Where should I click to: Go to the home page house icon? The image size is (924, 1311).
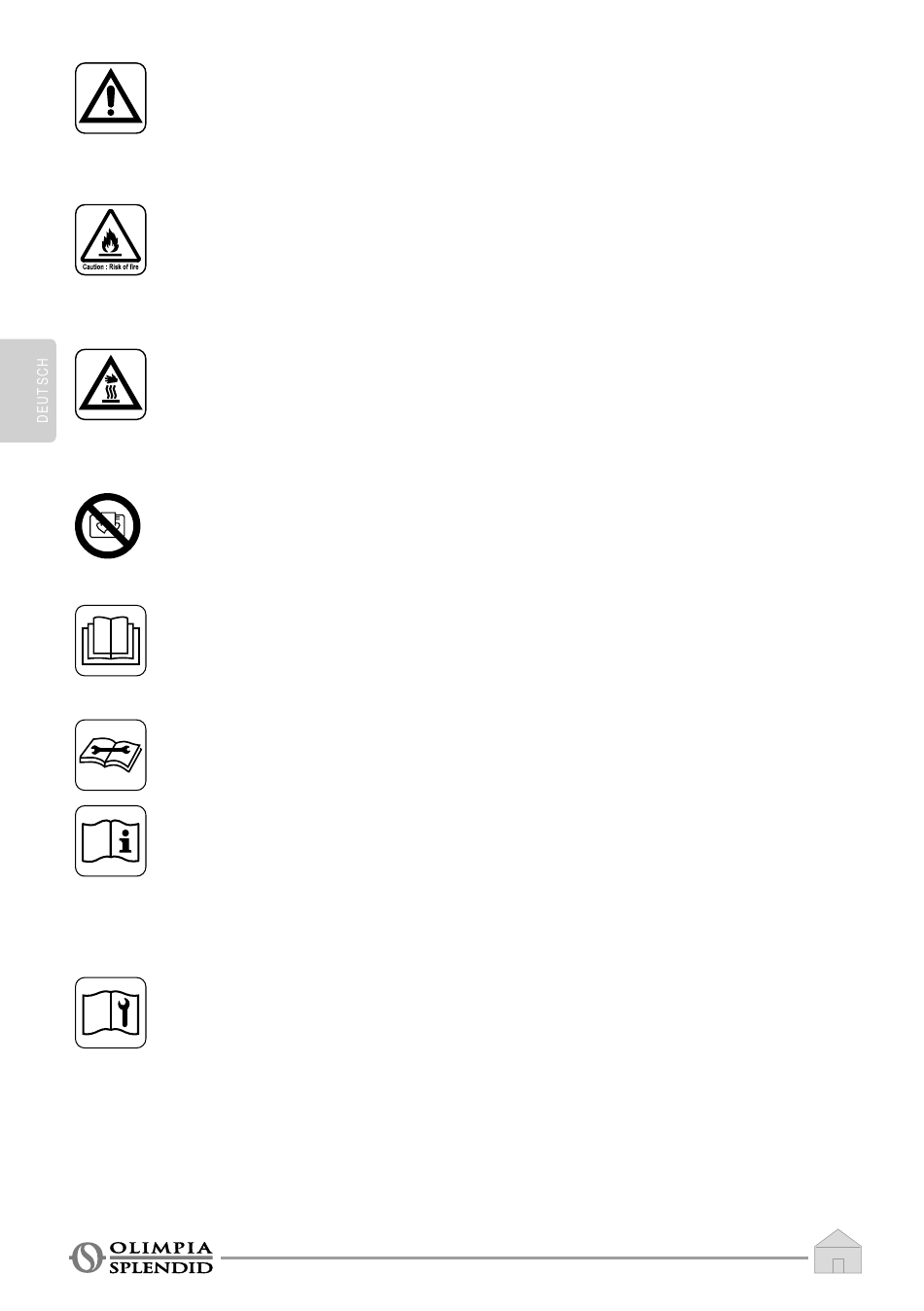(x=837, y=1251)
